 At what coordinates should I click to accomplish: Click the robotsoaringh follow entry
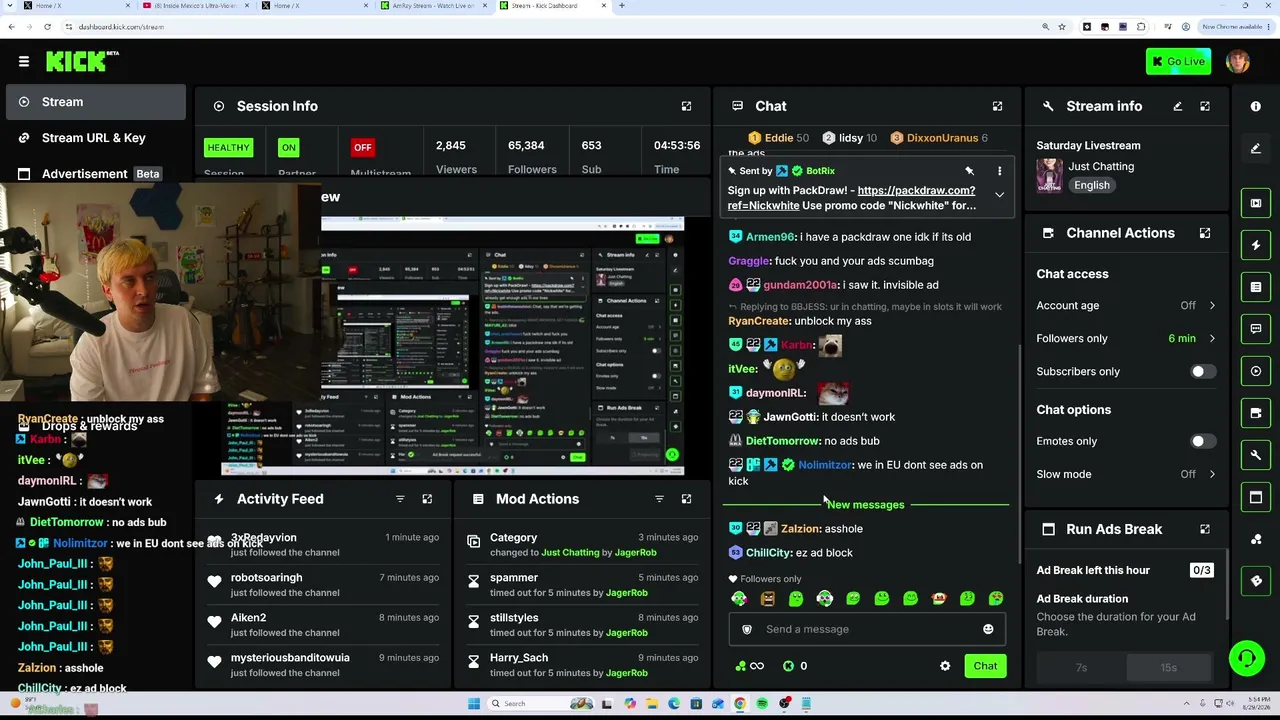tap(322, 585)
